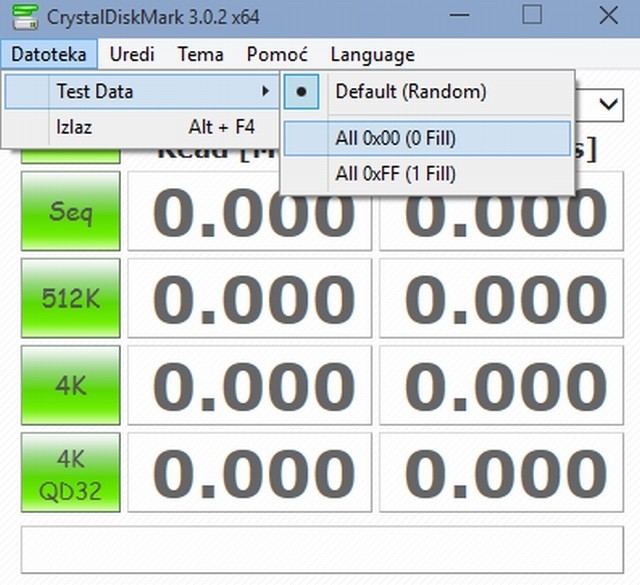The height and width of the screenshot is (585, 640).
Task: Run the 4K QD32 benchmark test
Action: (70, 471)
